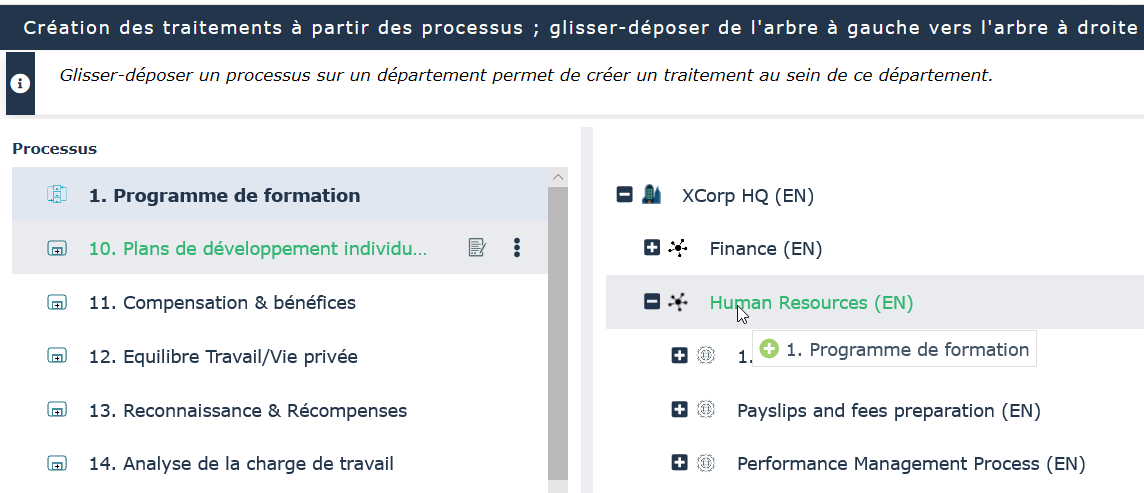Image resolution: width=1144 pixels, height=493 pixels.
Task: Select 12. Equilibre Travail/Vie privée process
Action: [222, 357]
